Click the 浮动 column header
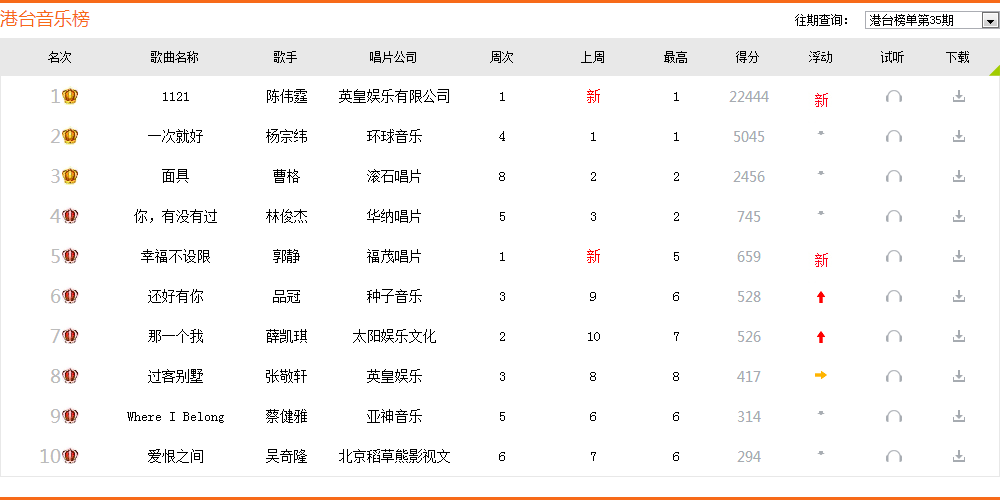Image resolution: width=1003 pixels, height=500 pixels. (x=820, y=58)
